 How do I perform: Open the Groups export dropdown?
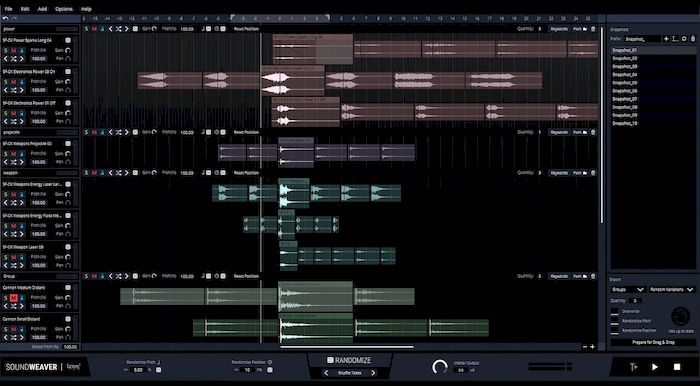click(x=628, y=290)
